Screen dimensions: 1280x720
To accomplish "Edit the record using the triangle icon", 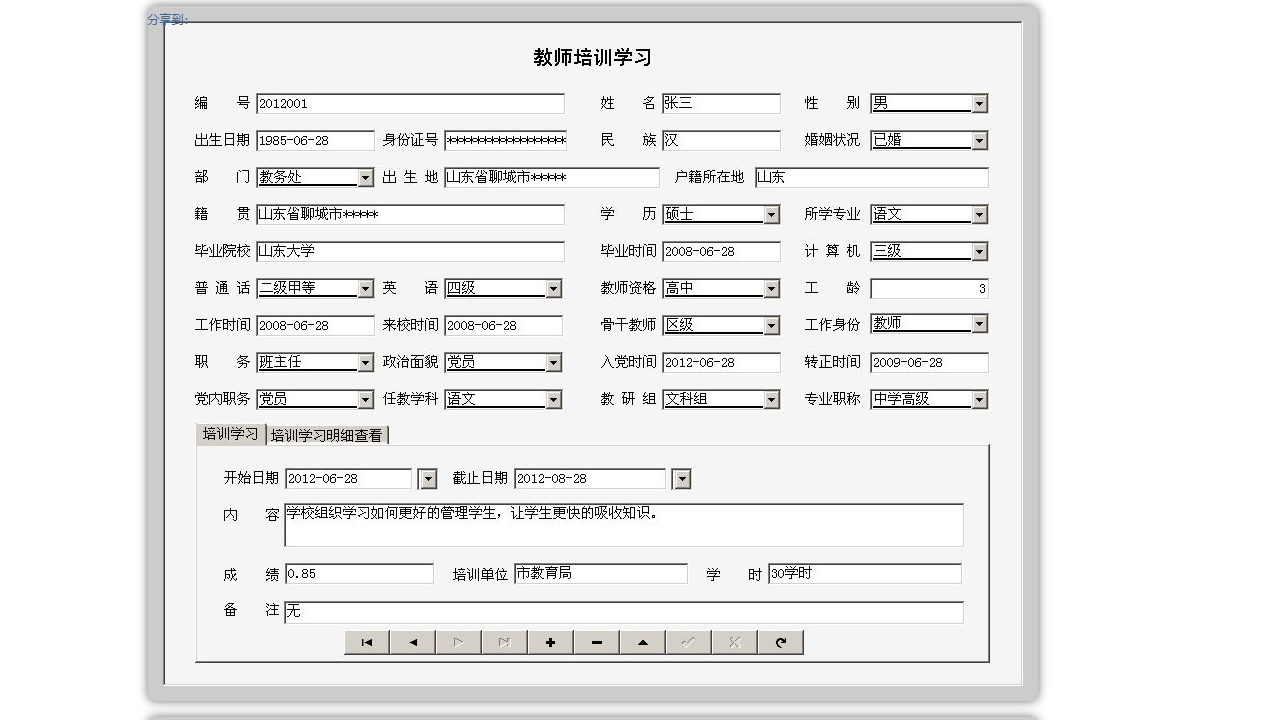I will (642, 642).
